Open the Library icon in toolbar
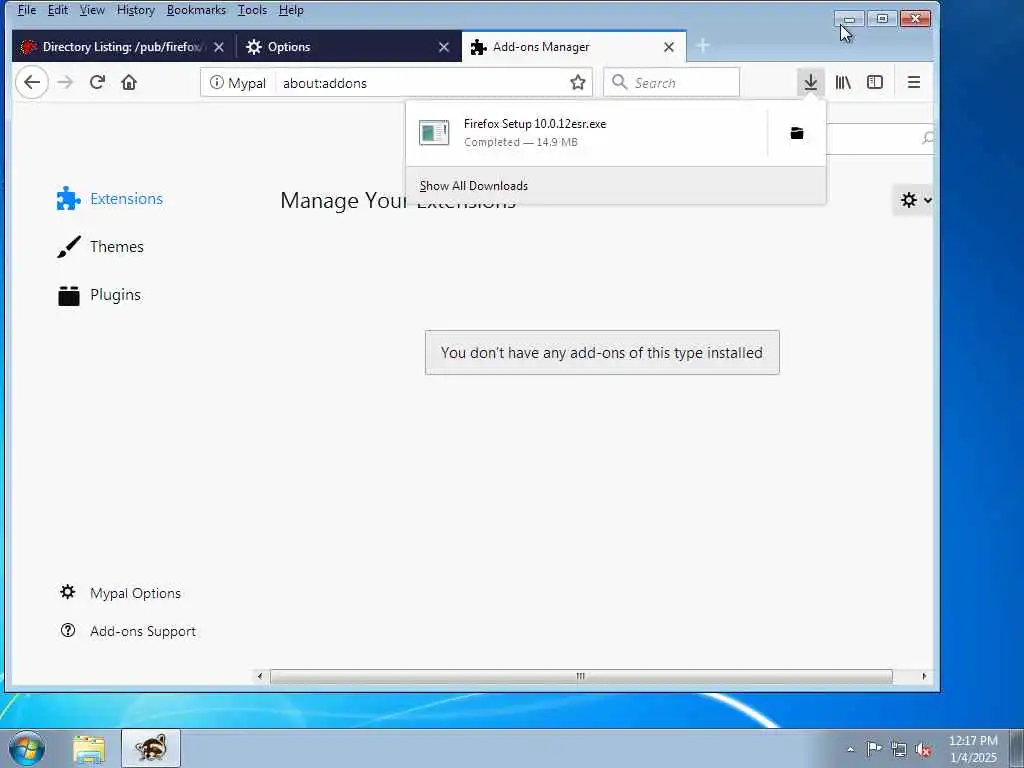The width and height of the screenshot is (1024, 768). 843,82
